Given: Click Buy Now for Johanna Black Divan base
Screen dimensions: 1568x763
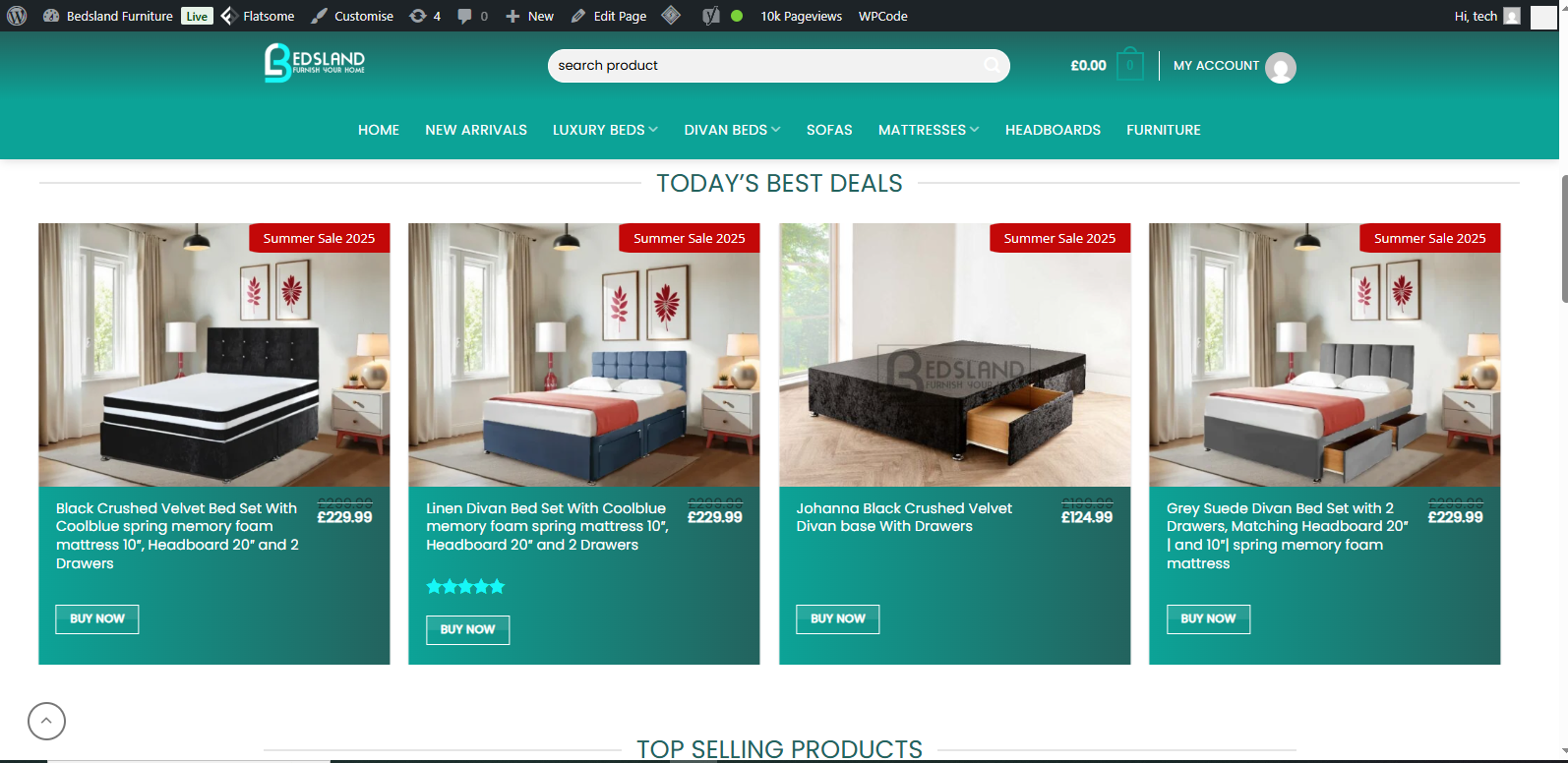Looking at the screenshot, I should click(x=837, y=618).
